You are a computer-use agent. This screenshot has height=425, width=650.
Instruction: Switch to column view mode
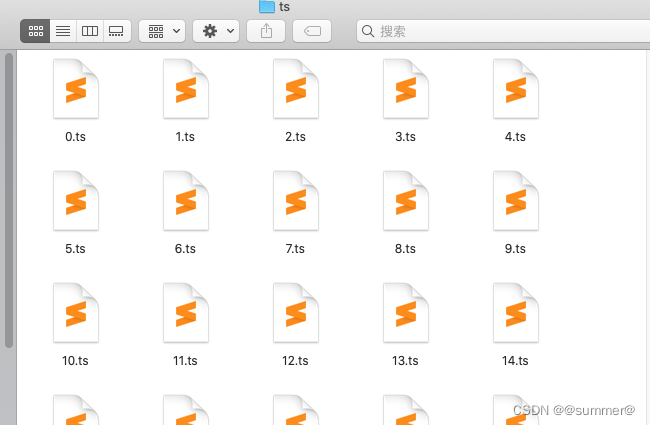90,31
